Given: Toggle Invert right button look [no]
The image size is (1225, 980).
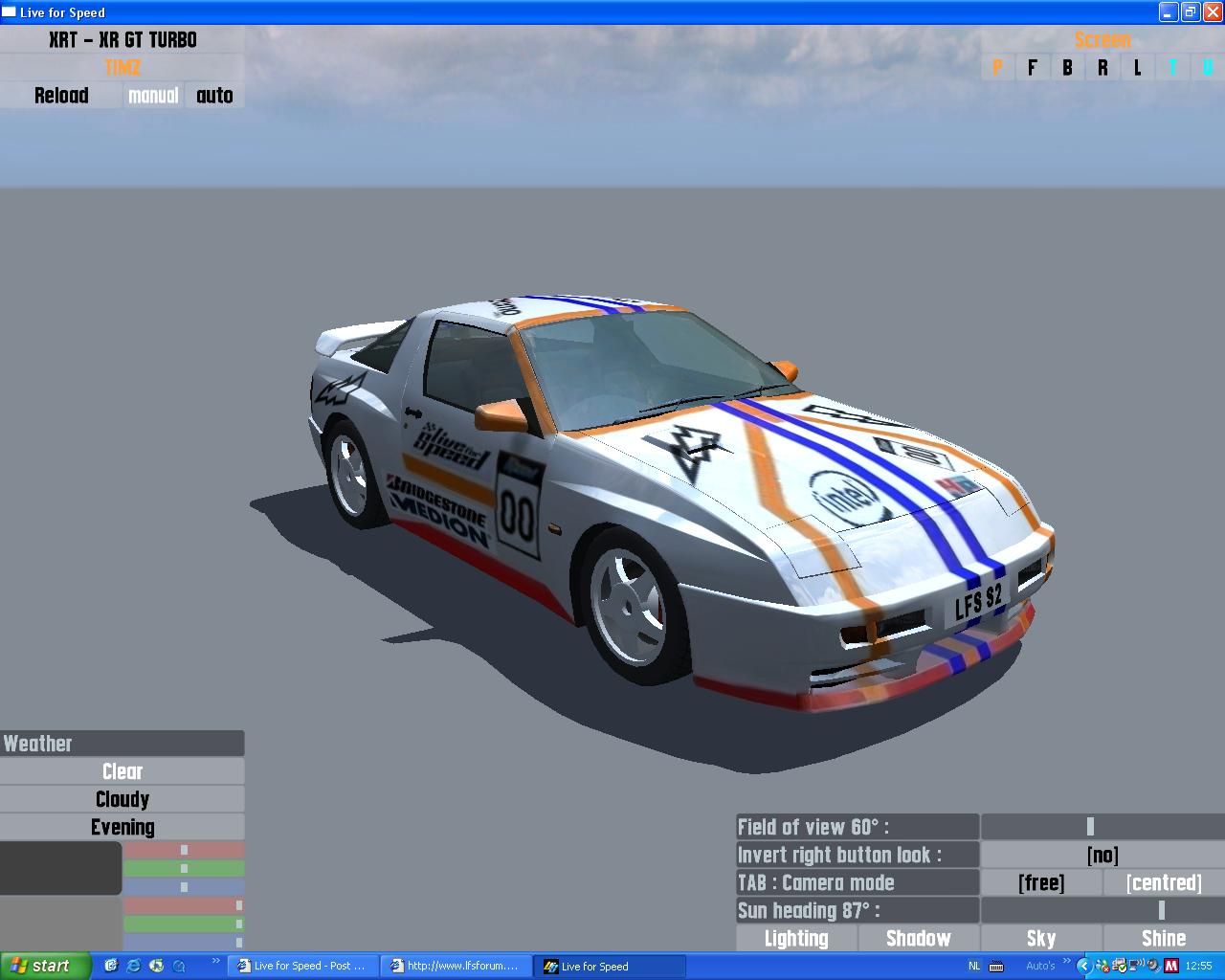Looking at the screenshot, I should pos(1102,855).
